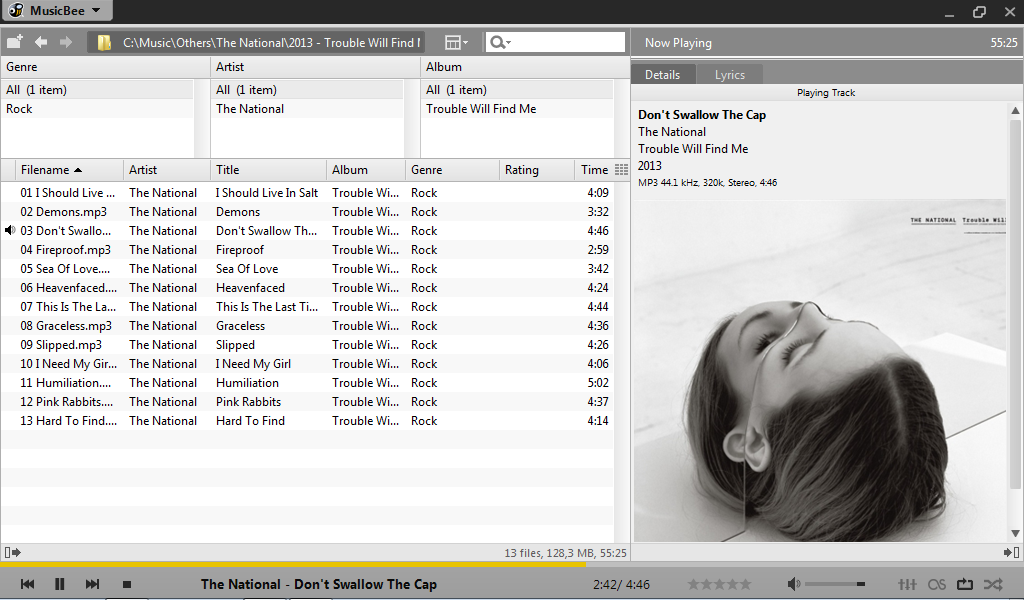Go forward with the right arrow
Viewport: 1024px width, 600px height.
pyautogui.click(x=66, y=42)
